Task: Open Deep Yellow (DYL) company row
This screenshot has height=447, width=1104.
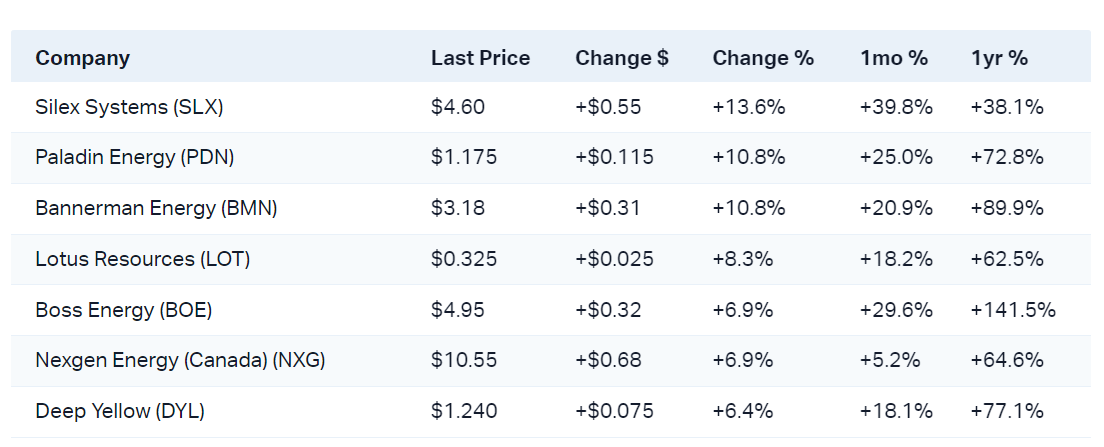Action: tap(120, 411)
